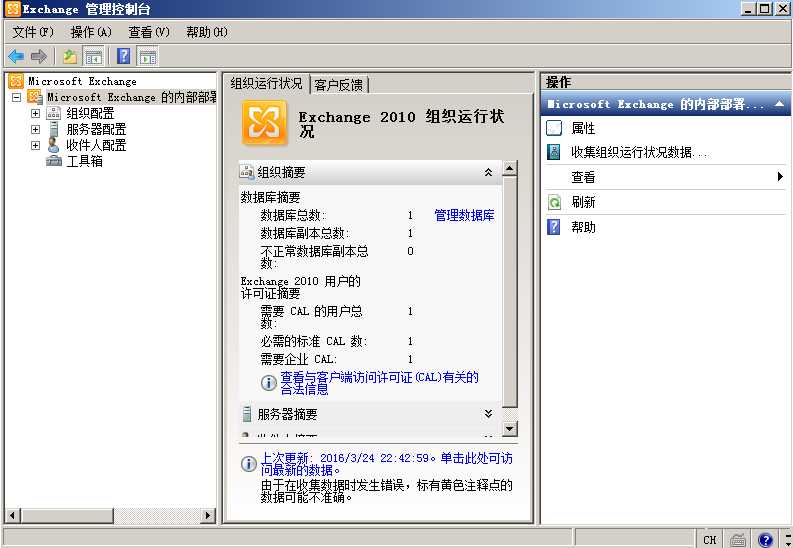Click the Microsoft Exchange root node icon

click(16, 81)
